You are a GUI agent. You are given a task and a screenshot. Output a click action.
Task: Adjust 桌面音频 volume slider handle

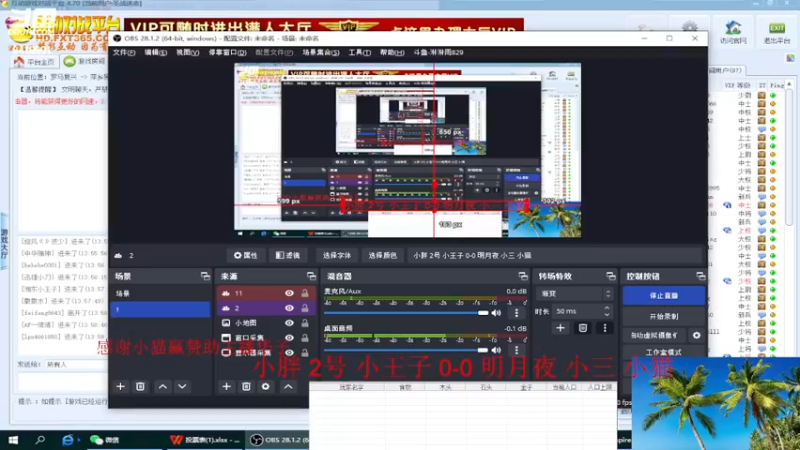click(x=483, y=350)
